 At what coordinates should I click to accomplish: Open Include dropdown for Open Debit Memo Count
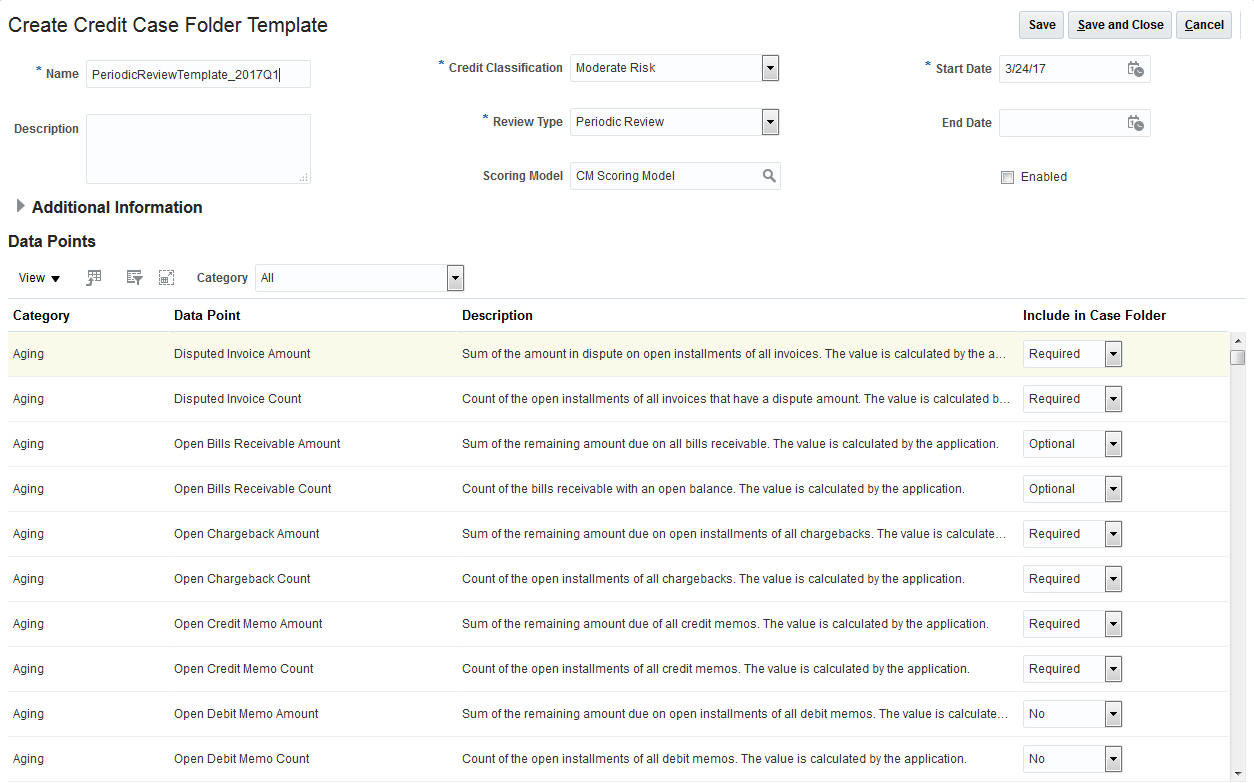[x=1113, y=759]
